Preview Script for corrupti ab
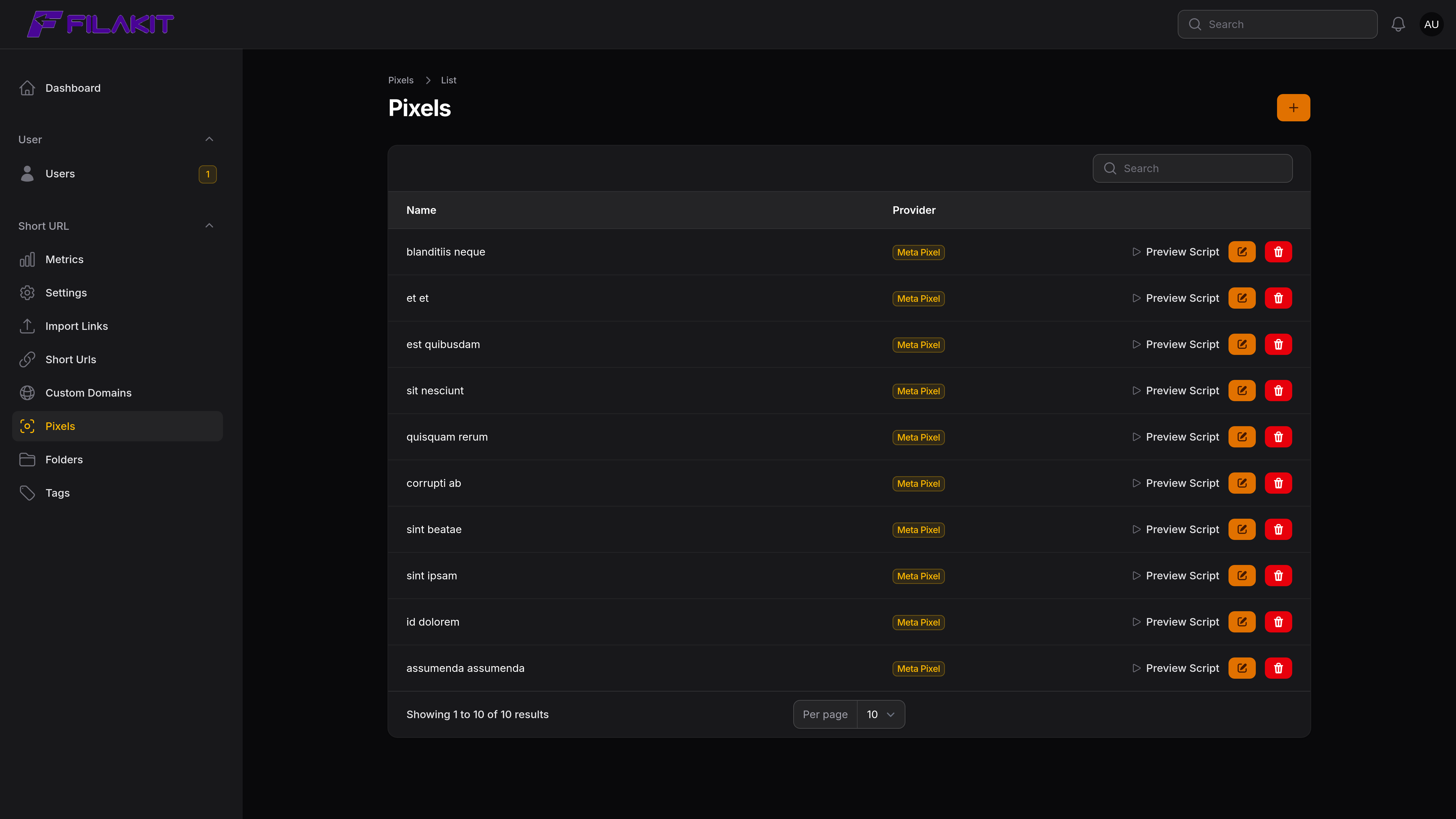 tap(1176, 483)
